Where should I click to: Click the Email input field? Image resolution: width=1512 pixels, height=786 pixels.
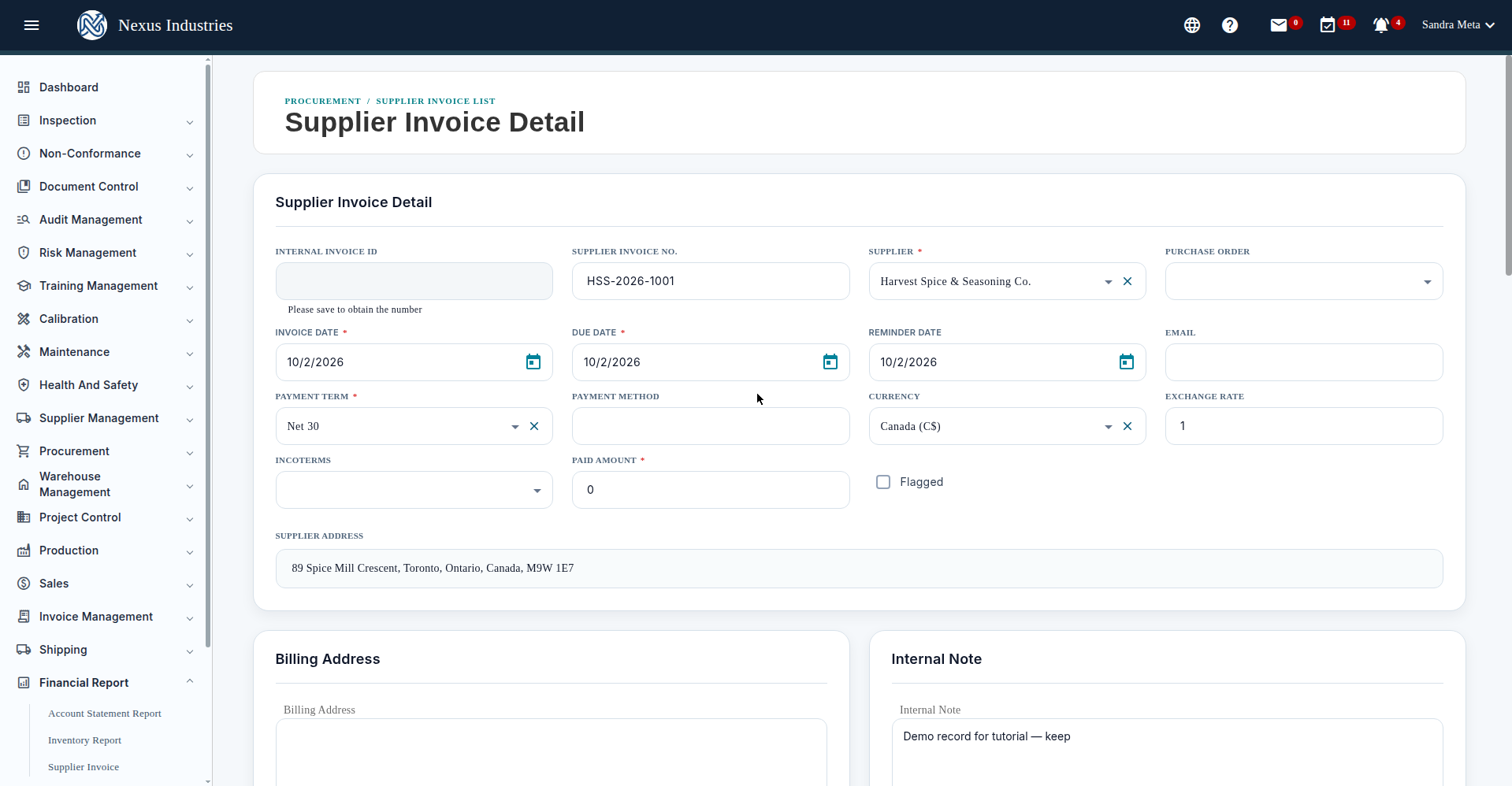point(1304,362)
